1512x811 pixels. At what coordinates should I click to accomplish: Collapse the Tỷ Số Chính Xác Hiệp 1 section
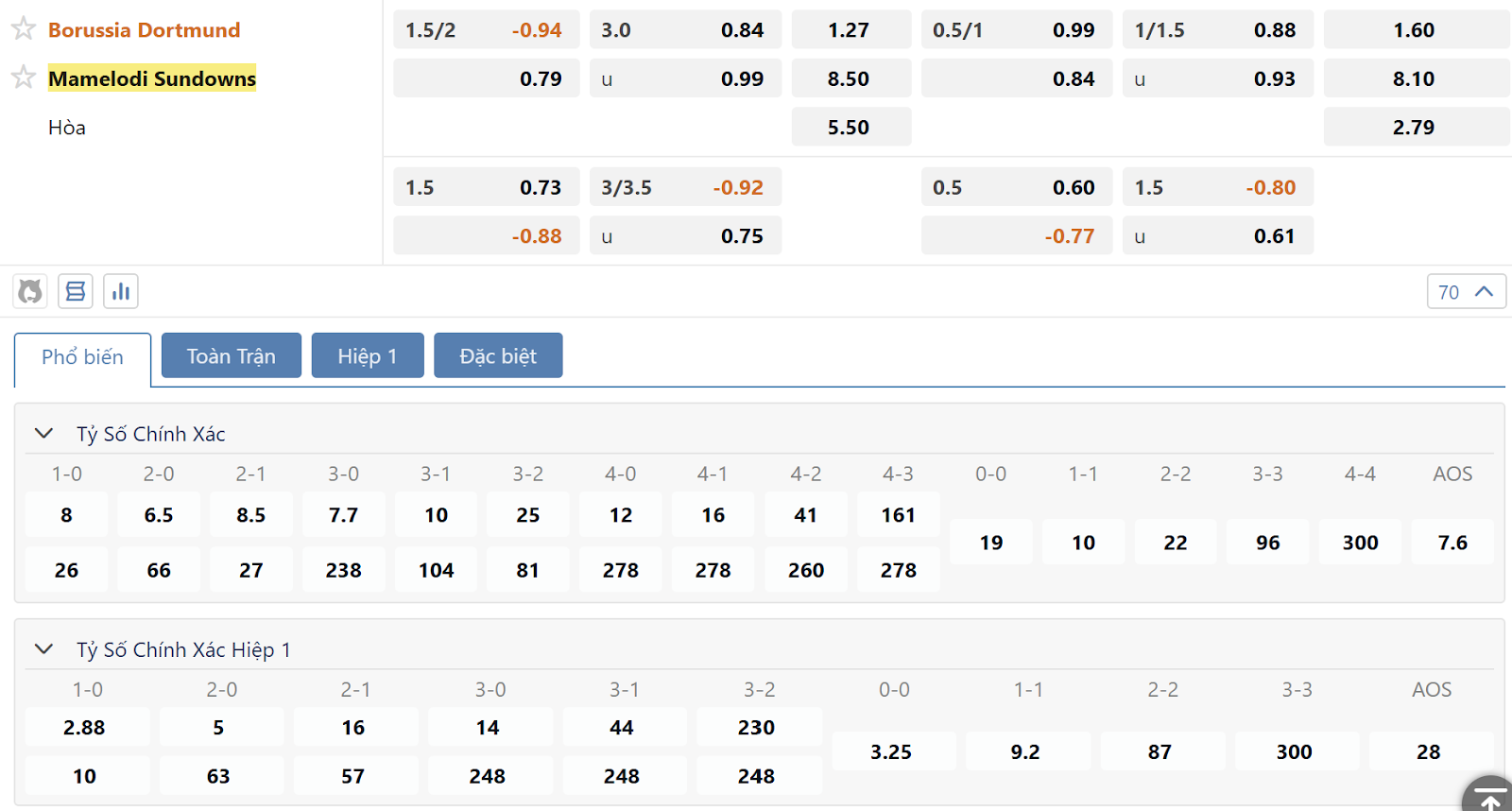pyautogui.click(x=43, y=648)
